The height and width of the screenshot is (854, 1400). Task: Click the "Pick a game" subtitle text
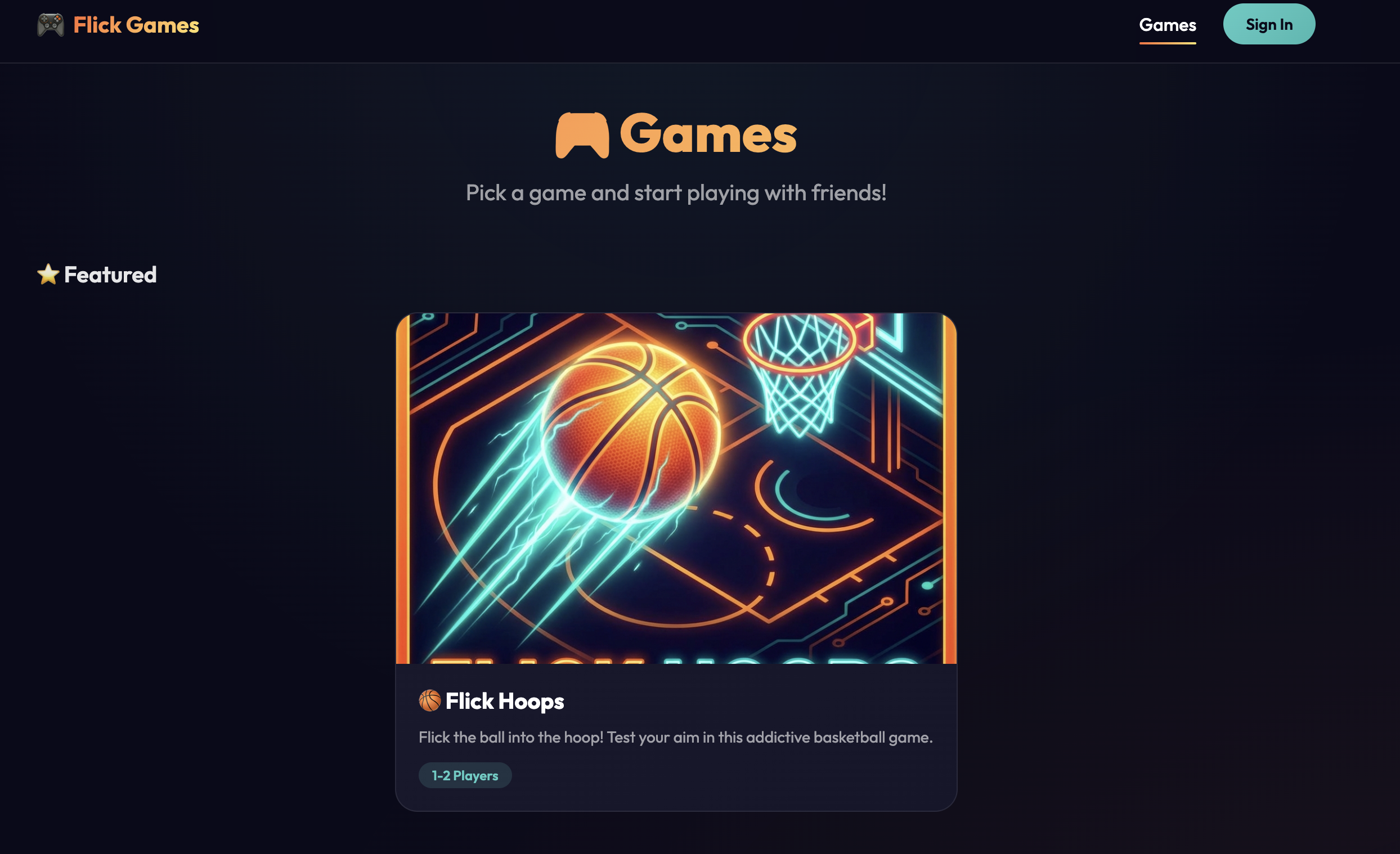pos(676,192)
